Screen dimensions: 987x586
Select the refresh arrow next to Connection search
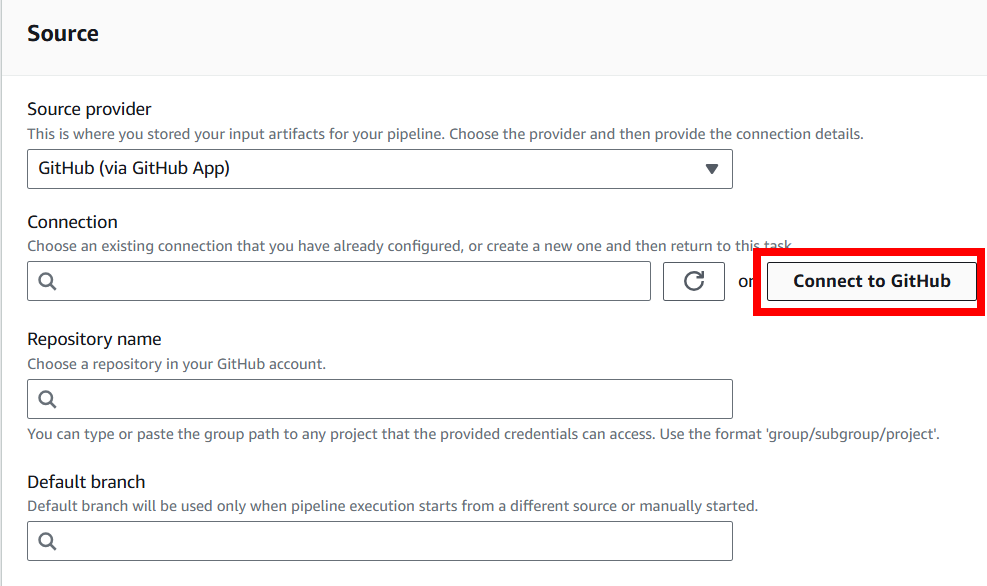[x=693, y=281]
